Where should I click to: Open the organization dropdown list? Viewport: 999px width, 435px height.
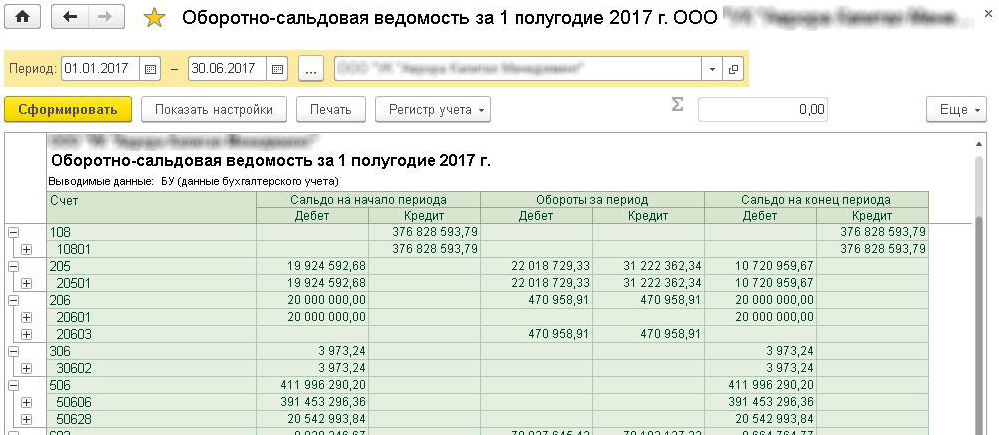click(712, 69)
